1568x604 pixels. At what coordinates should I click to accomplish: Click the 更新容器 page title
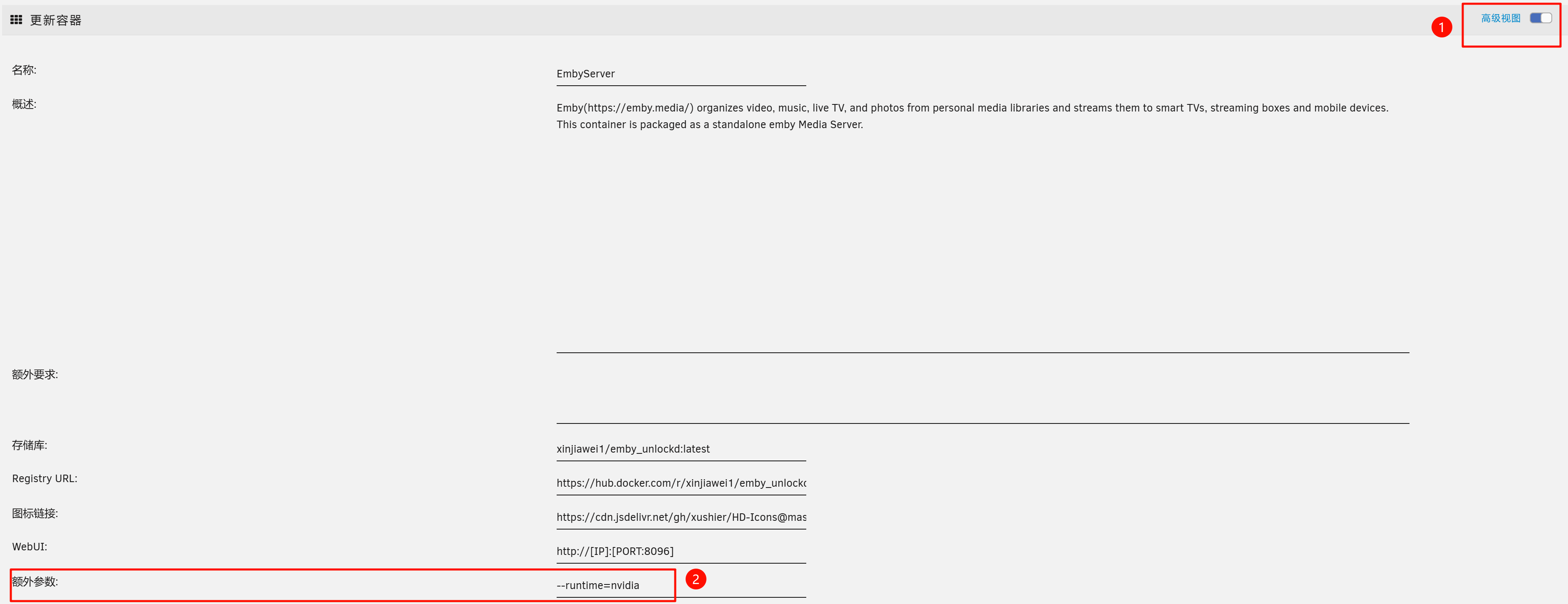pos(55,20)
